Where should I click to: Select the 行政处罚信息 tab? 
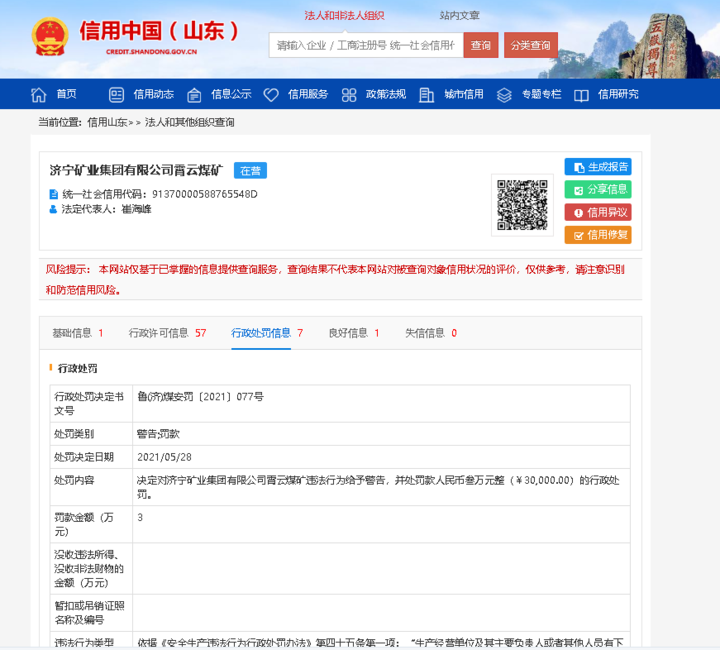click(x=267, y=333)
